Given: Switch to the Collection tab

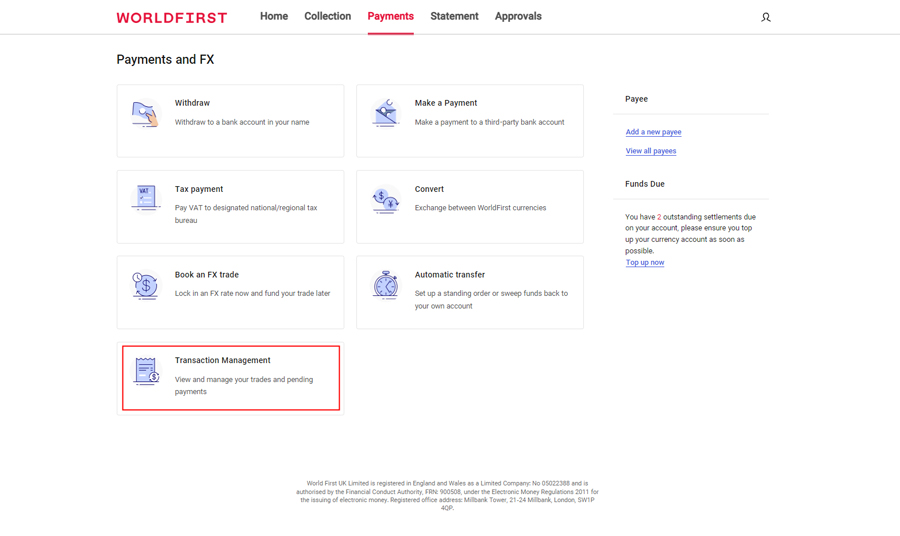Looking at the screenshot, I should pos(327,16).
